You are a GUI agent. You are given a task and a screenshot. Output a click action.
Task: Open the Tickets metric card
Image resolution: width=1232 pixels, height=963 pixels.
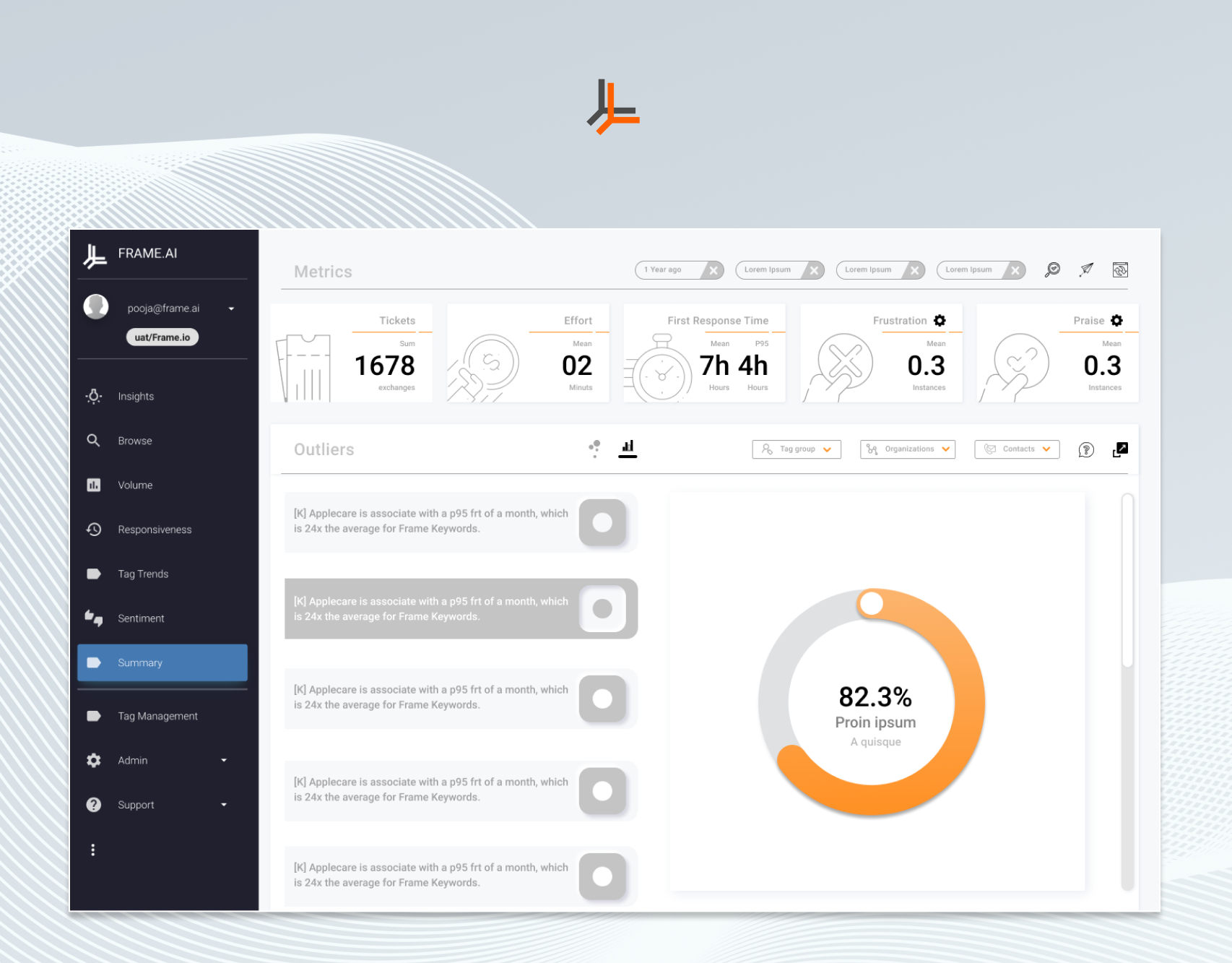[352, 353]
